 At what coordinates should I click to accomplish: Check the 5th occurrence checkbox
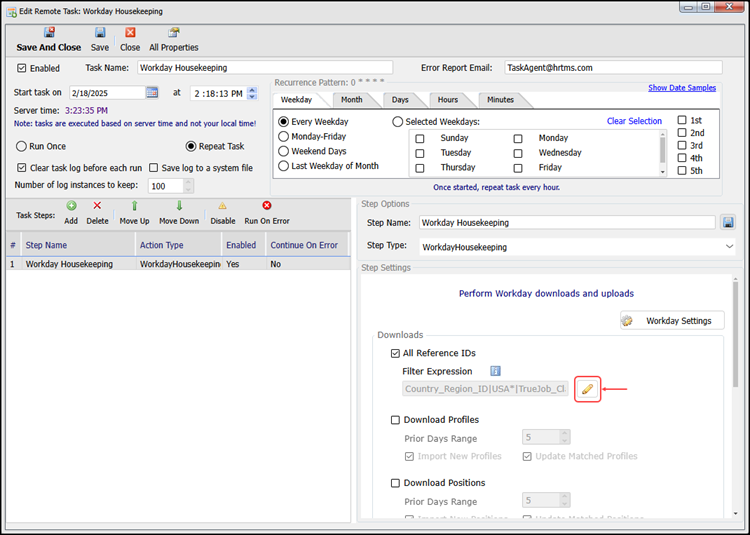click(682, 171)
